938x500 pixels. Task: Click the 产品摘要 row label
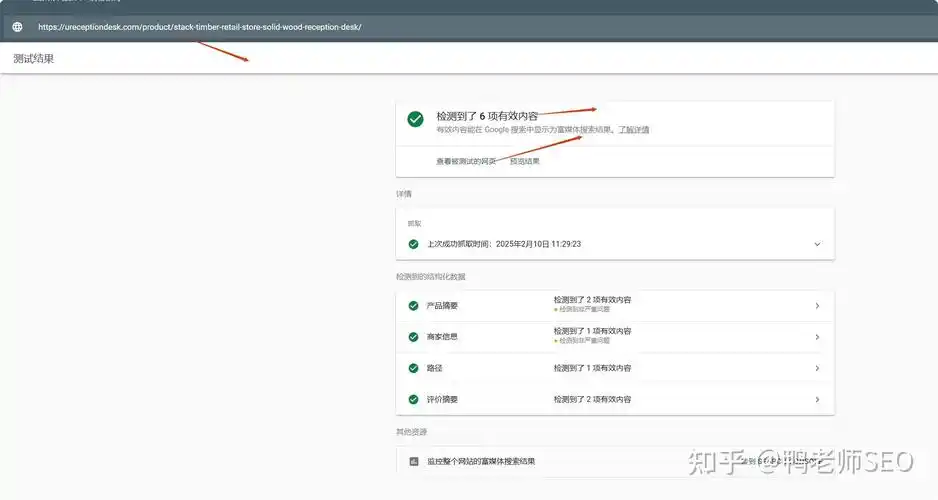441,306
